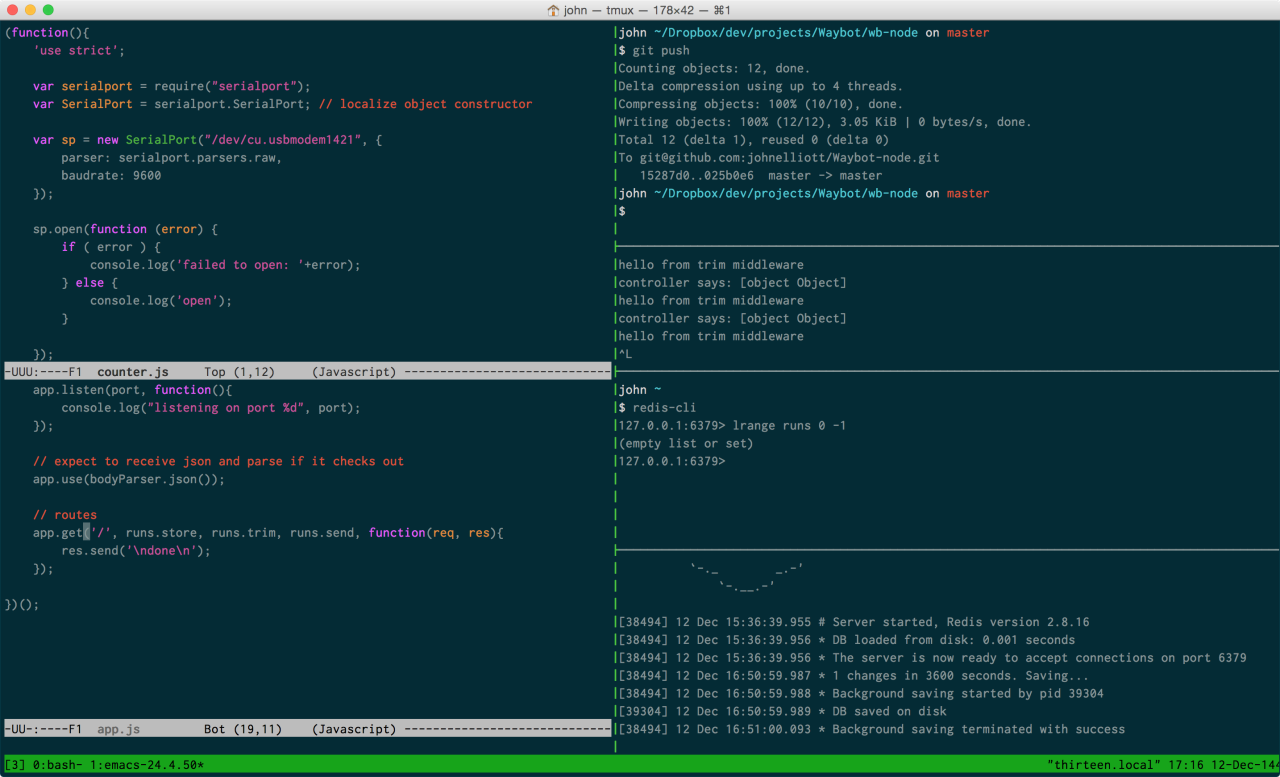Screen dimensions: 1280x777
Task: Click the git@github.com Waybot-node.git URL
Action: pyautogui.click(x=789, y=158)
